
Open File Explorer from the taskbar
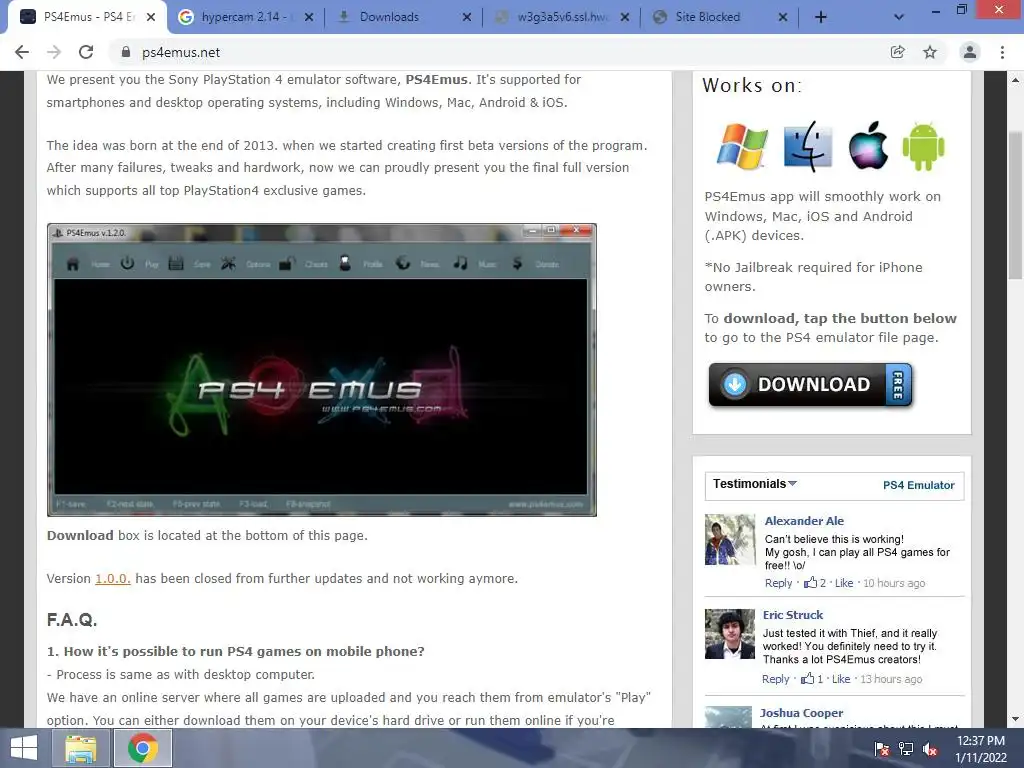tap(80, 748)
